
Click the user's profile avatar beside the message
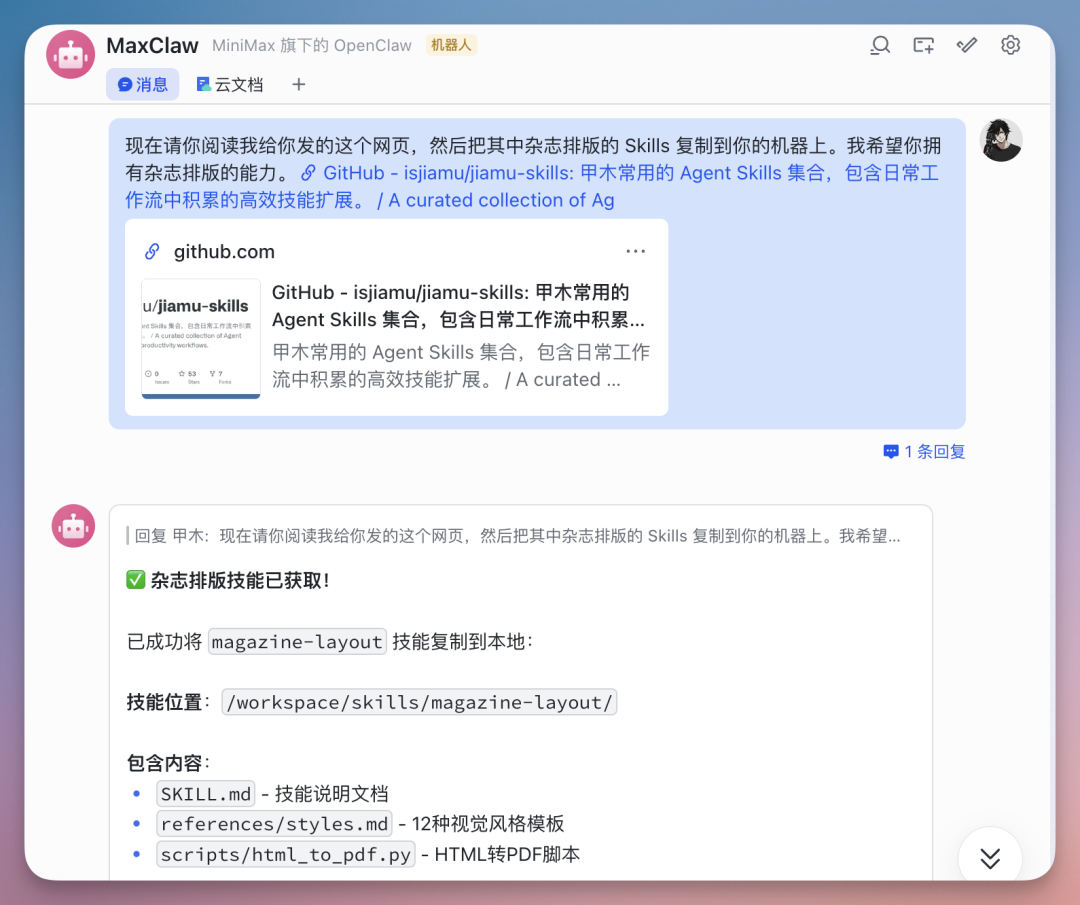tap(1001, 140)
